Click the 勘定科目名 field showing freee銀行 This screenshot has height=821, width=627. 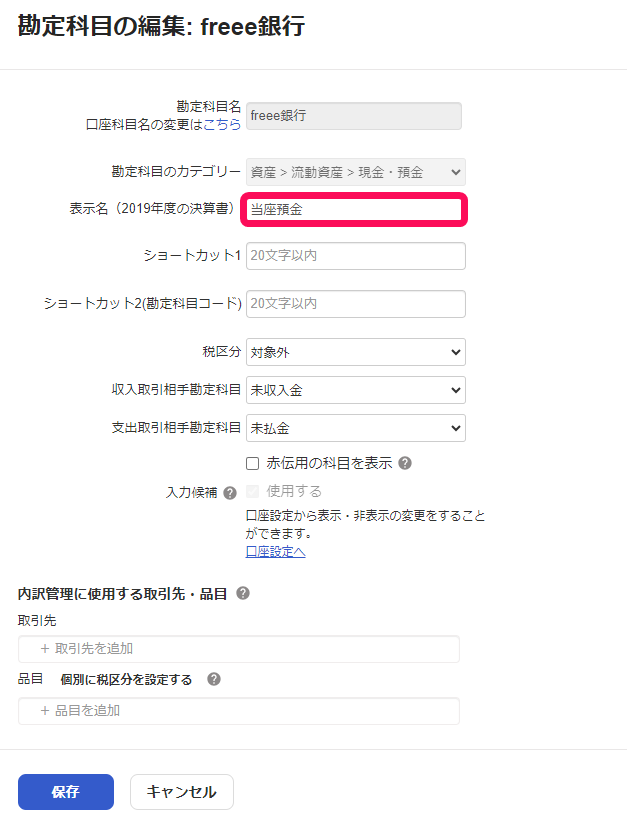tap(353, 116)
